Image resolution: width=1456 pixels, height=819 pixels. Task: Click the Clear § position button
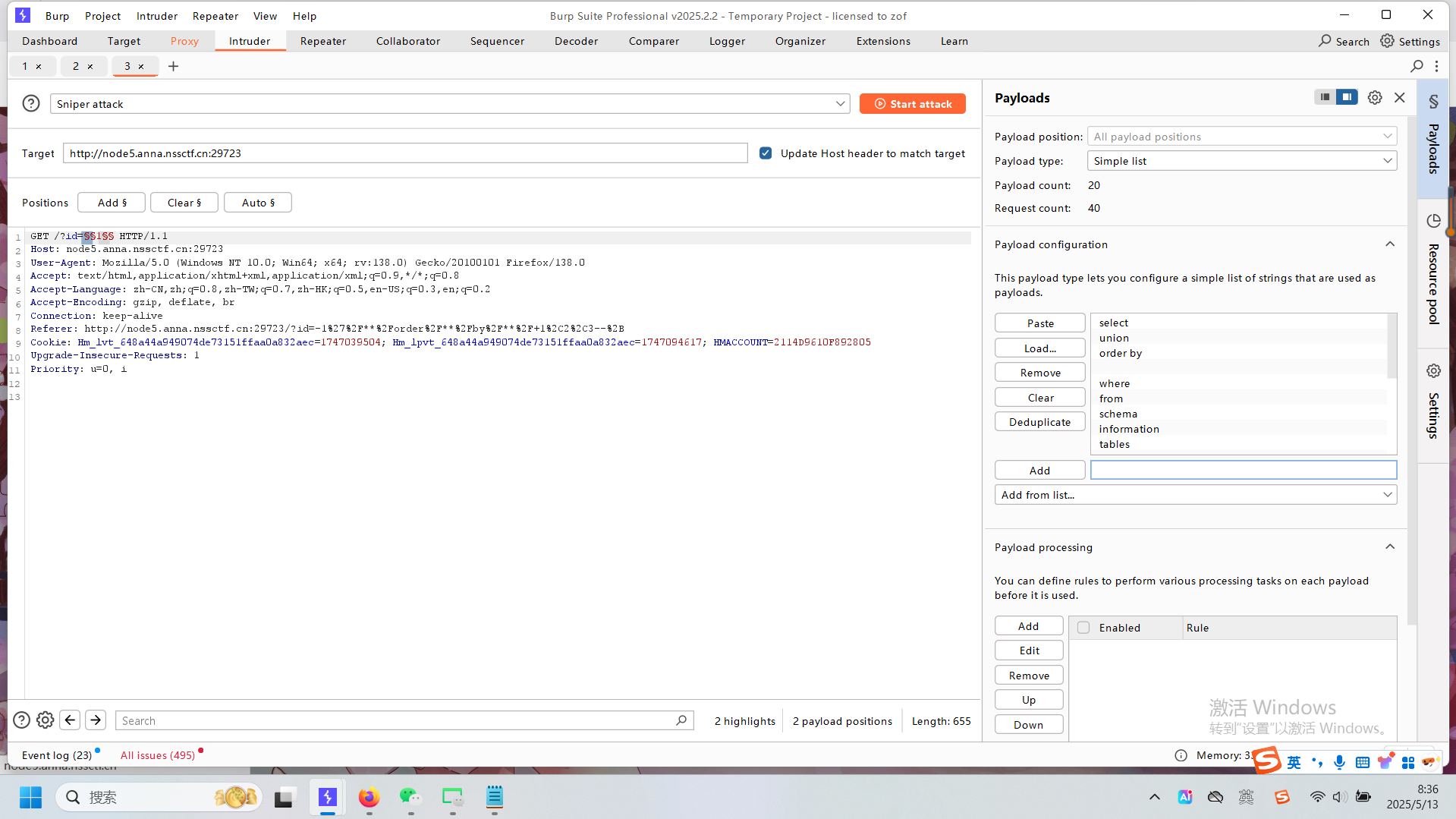(184, 203)
